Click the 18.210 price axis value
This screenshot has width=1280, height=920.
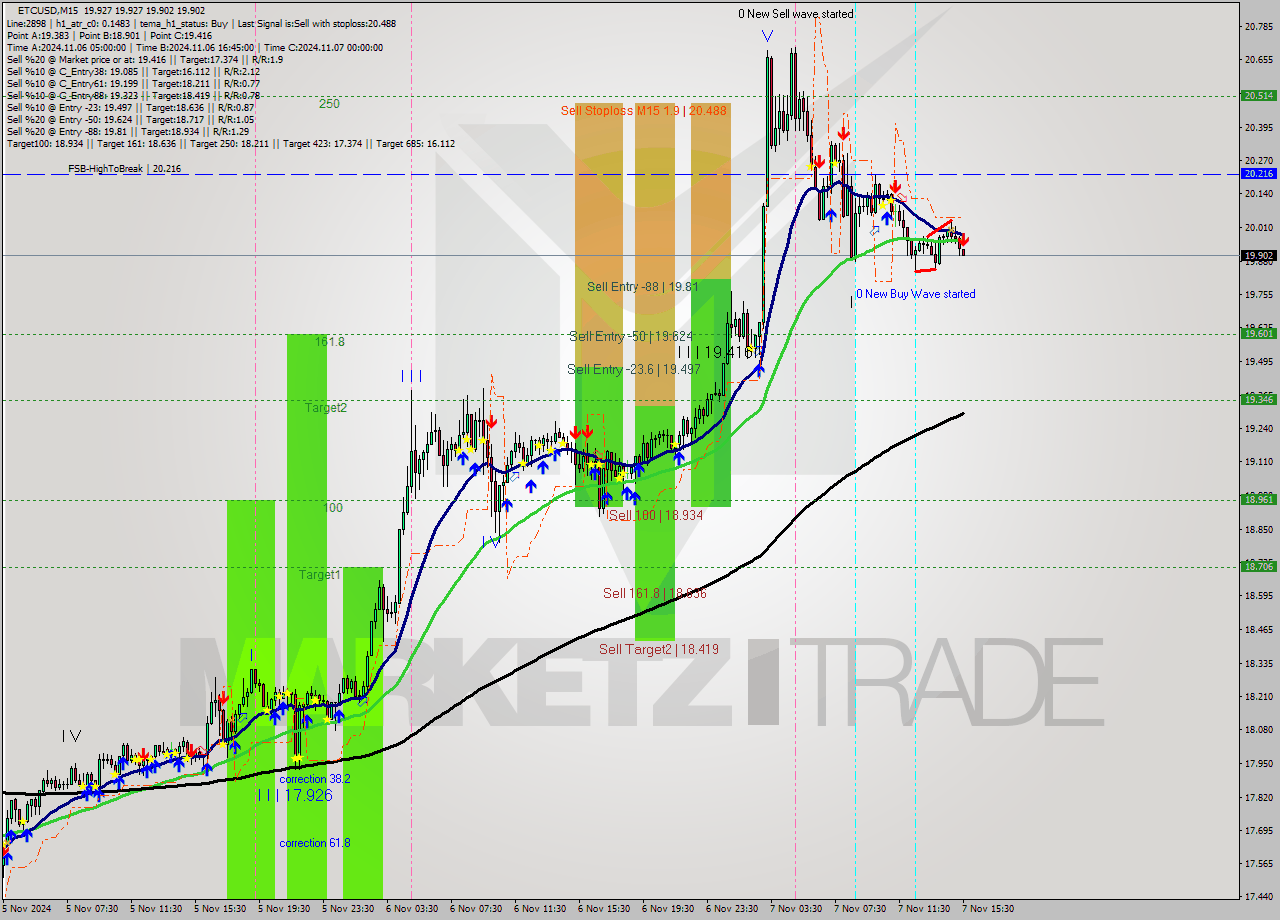1258,697
